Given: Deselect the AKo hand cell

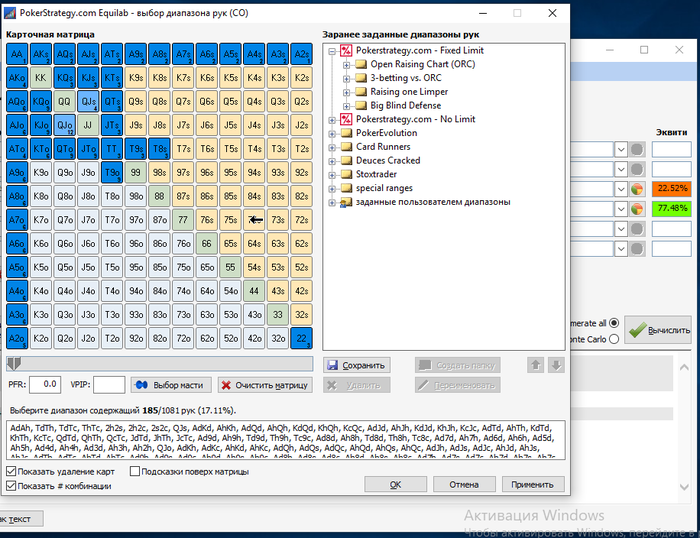Looking at the screenshot, I should (17, 78).
